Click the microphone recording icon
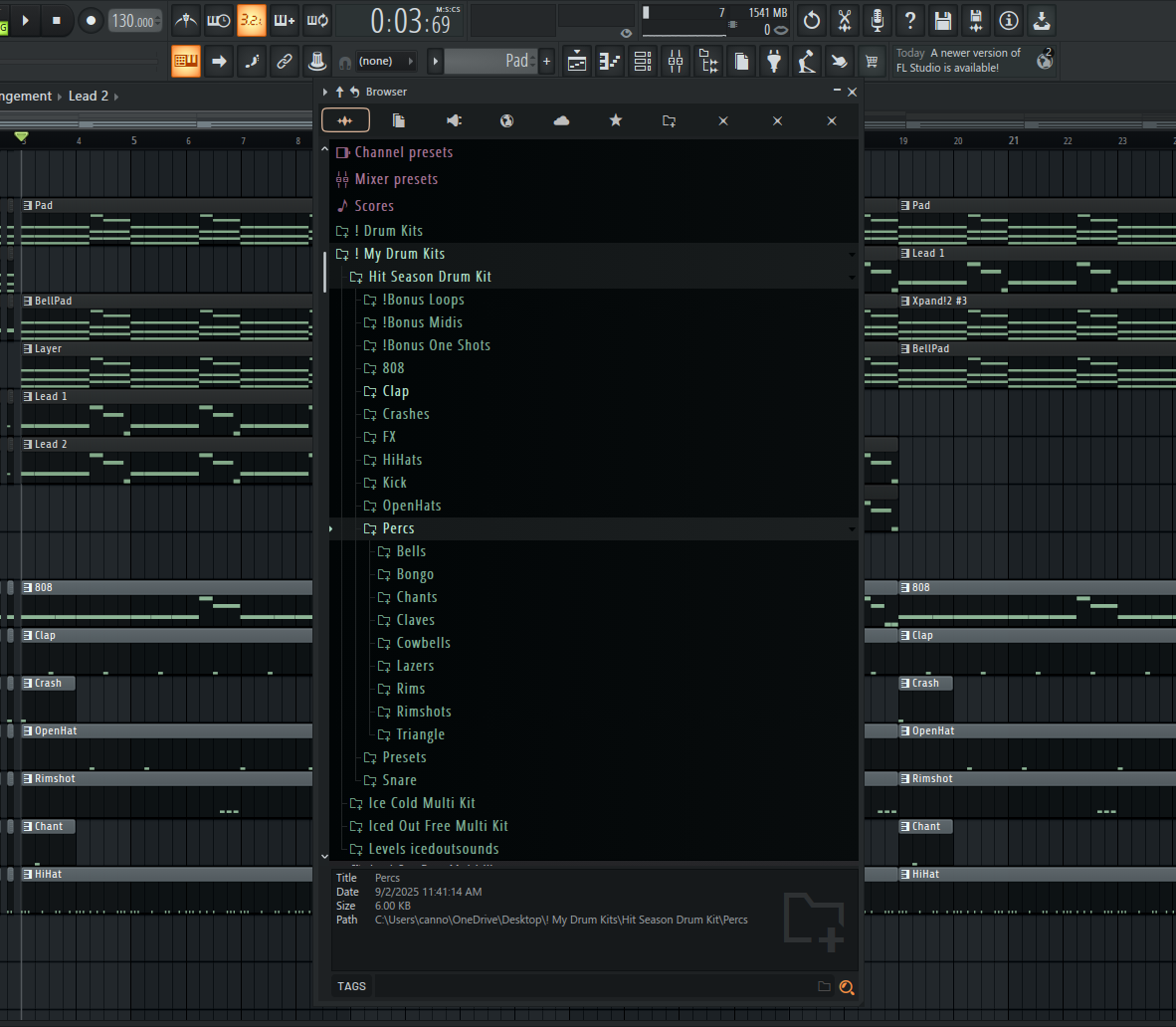The width and height of the screenshot is (1176, 1027). 877,20
